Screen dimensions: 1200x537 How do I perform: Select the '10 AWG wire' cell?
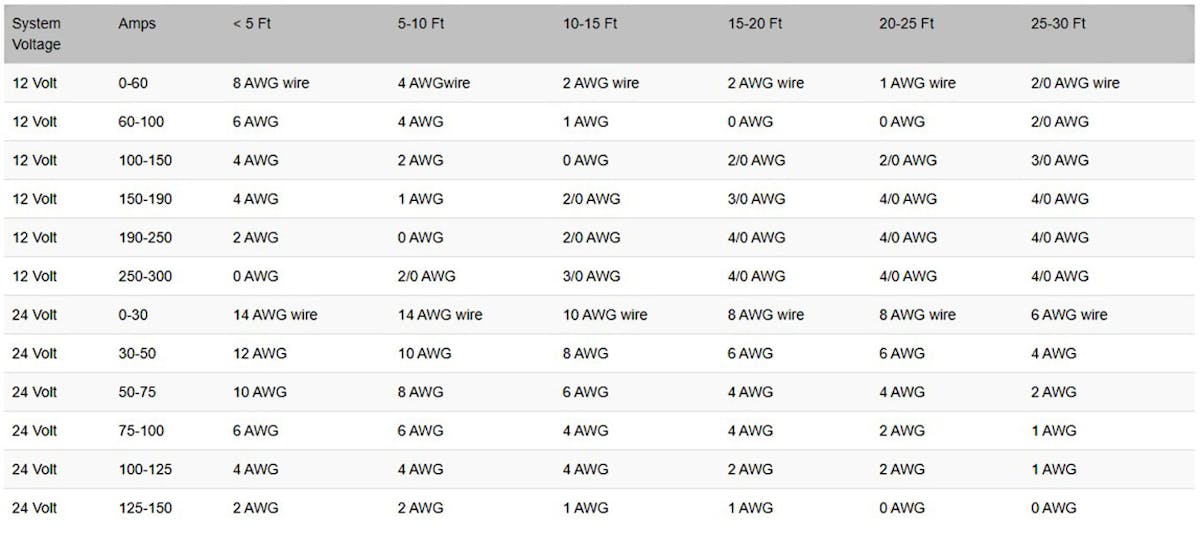605,315
